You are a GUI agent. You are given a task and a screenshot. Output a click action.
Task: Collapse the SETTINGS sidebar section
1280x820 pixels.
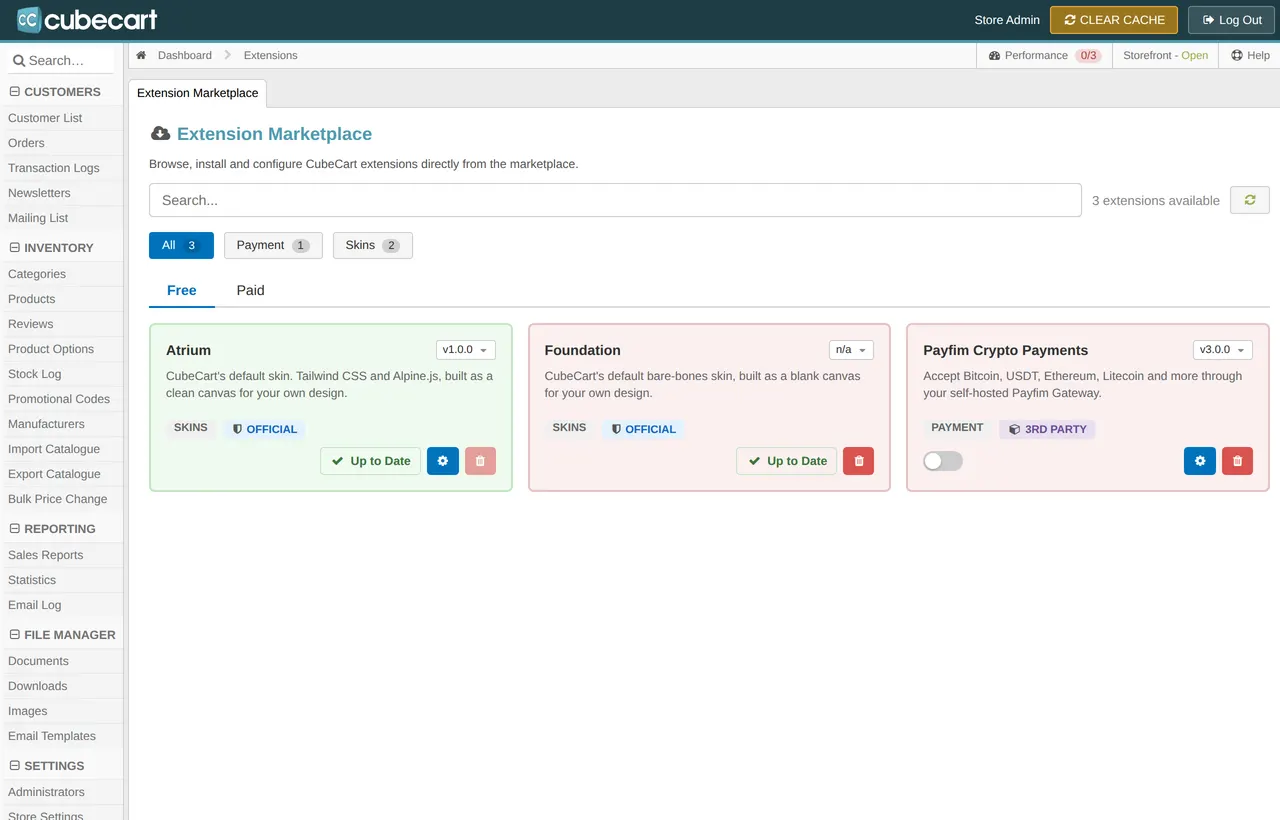(x=47, y=766)
